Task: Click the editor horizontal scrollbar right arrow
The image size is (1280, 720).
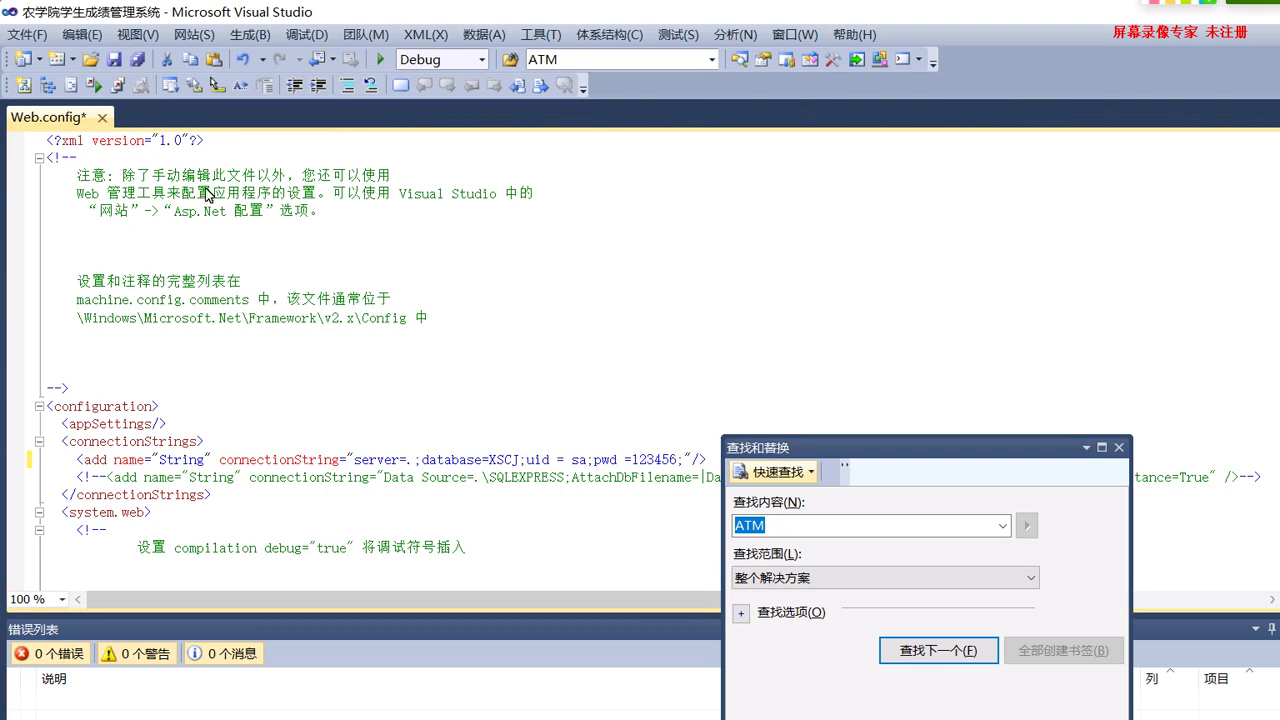Action: coord(1273,600)
